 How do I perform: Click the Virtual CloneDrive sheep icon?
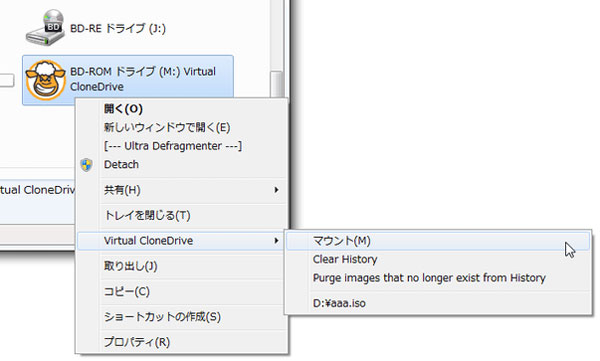point(45,80)
